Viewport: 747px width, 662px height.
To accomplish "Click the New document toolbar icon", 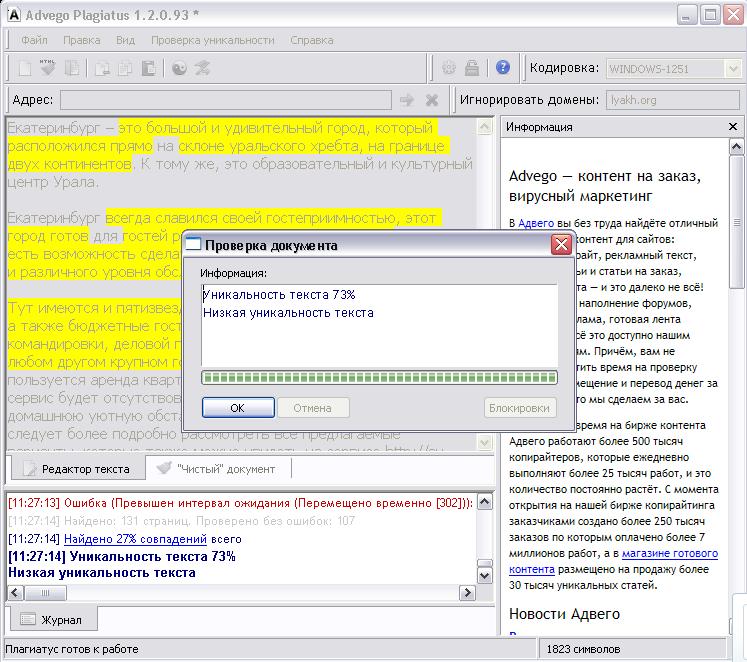I will click(25, 69).
